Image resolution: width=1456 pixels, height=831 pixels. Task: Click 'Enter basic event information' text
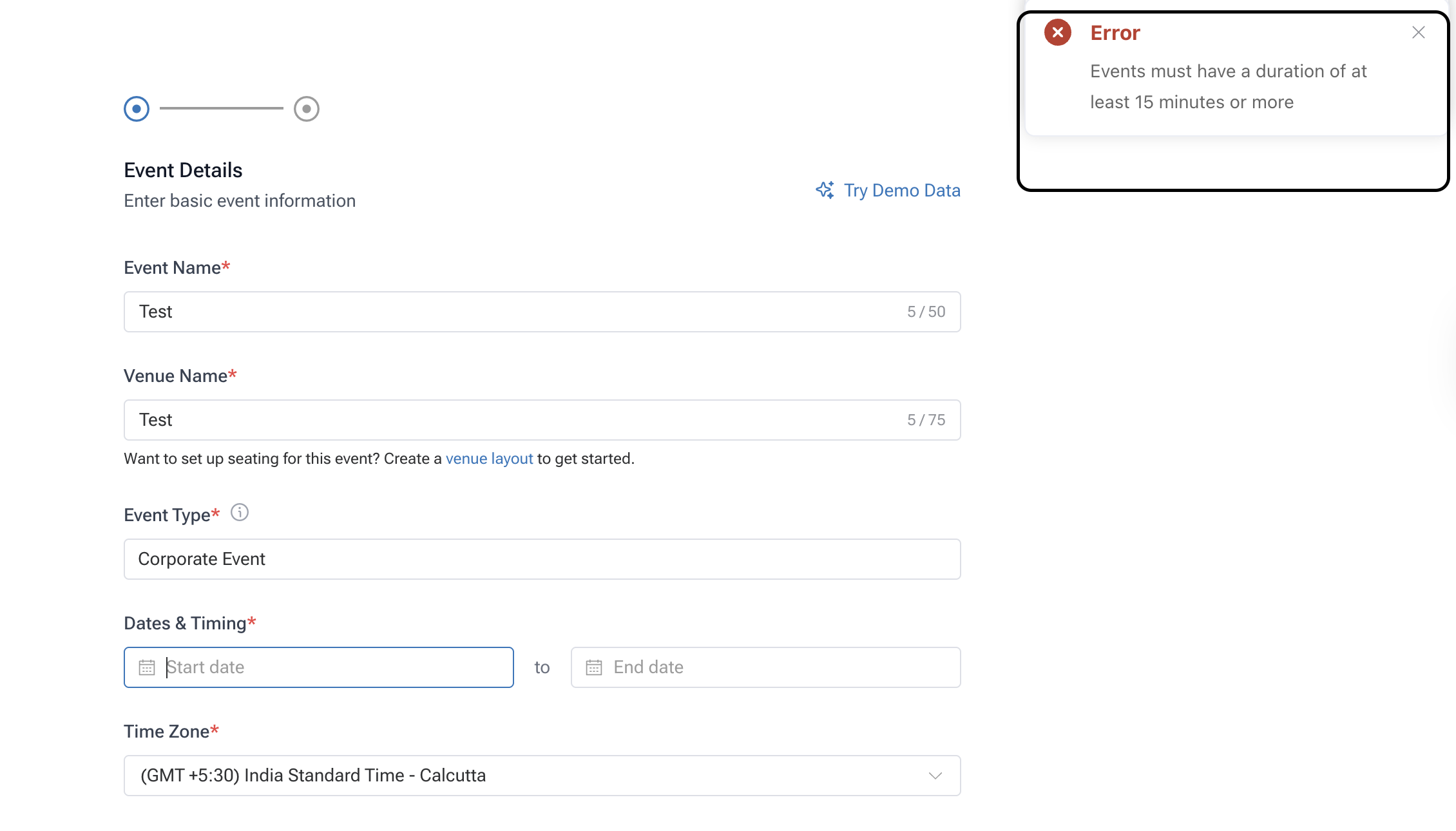click(x=240, y=201)
